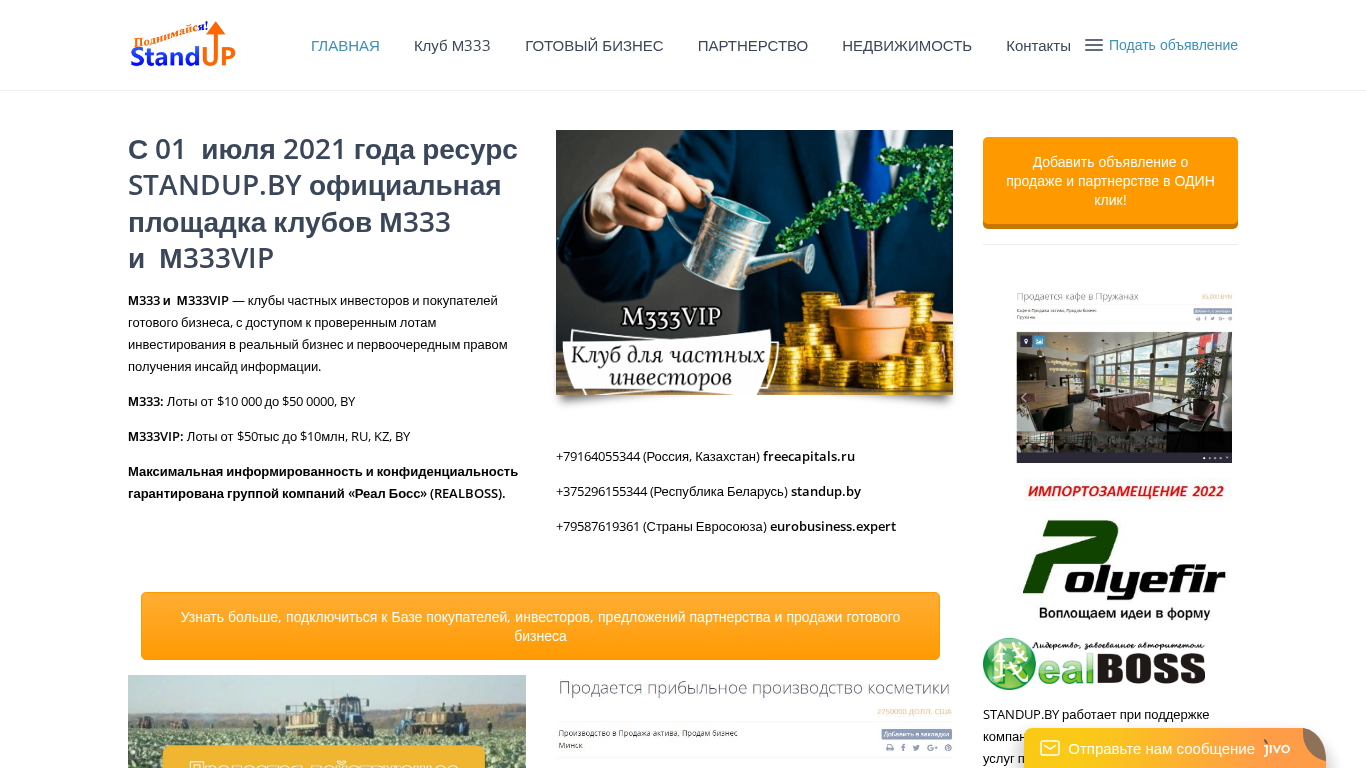Open the Продается кафе в Пружанах listing thumbnail
Viewport: 1366px width, 768px height.
click(x=1124, y=376)
